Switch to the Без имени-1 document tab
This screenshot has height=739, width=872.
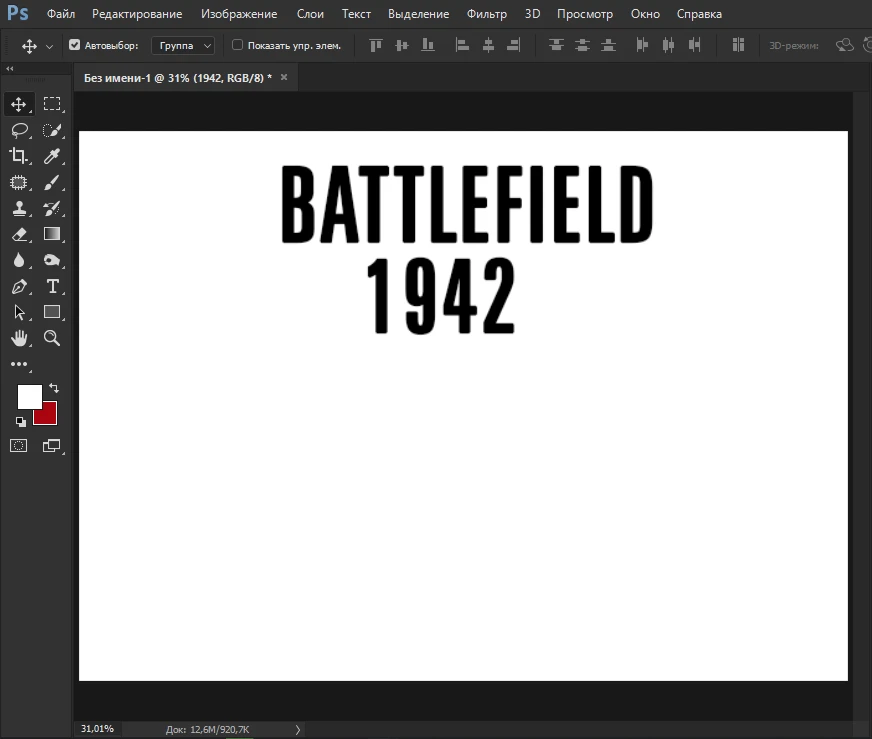tap(178, 76)
